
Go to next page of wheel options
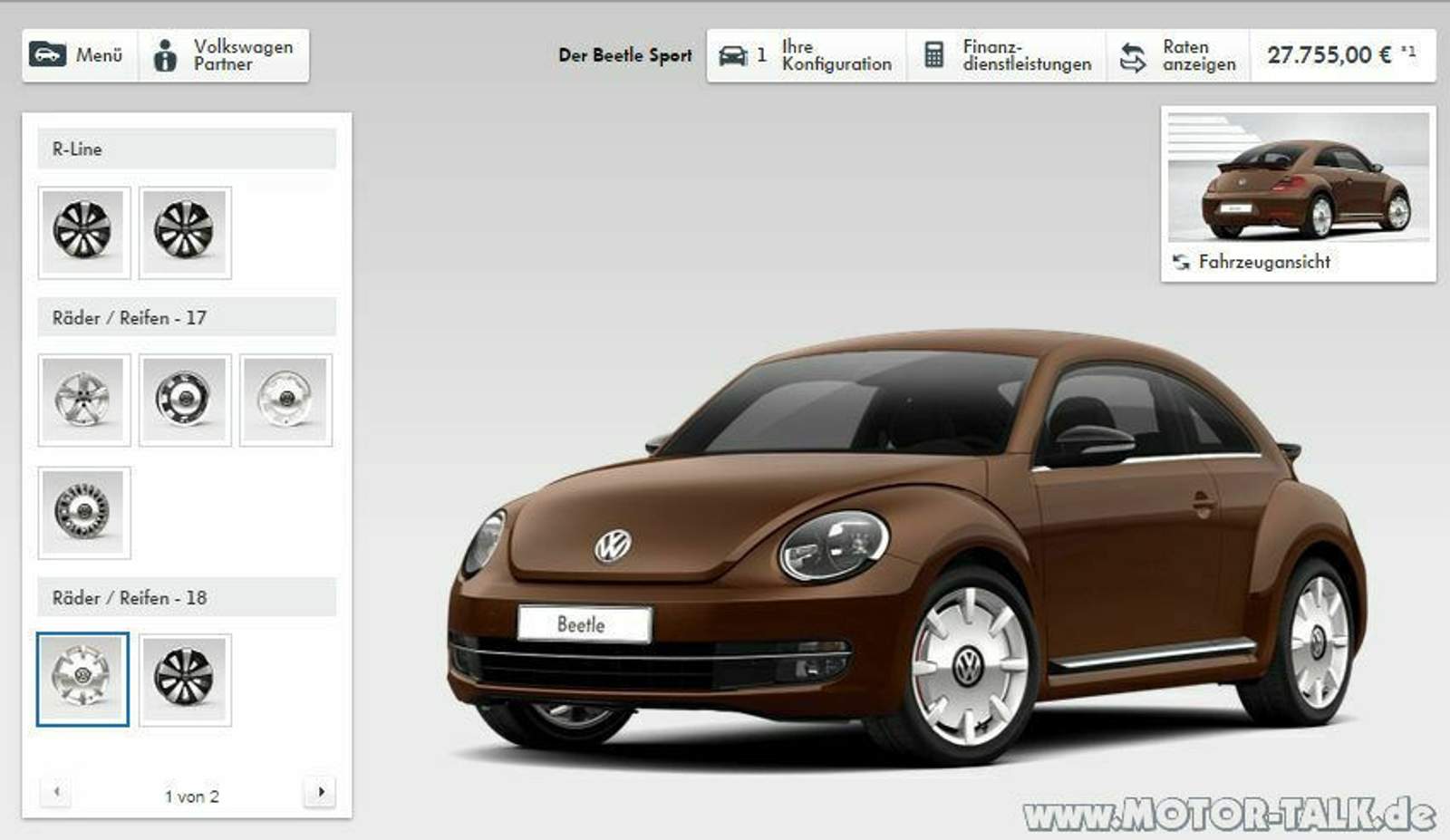[x=321, y=792]
